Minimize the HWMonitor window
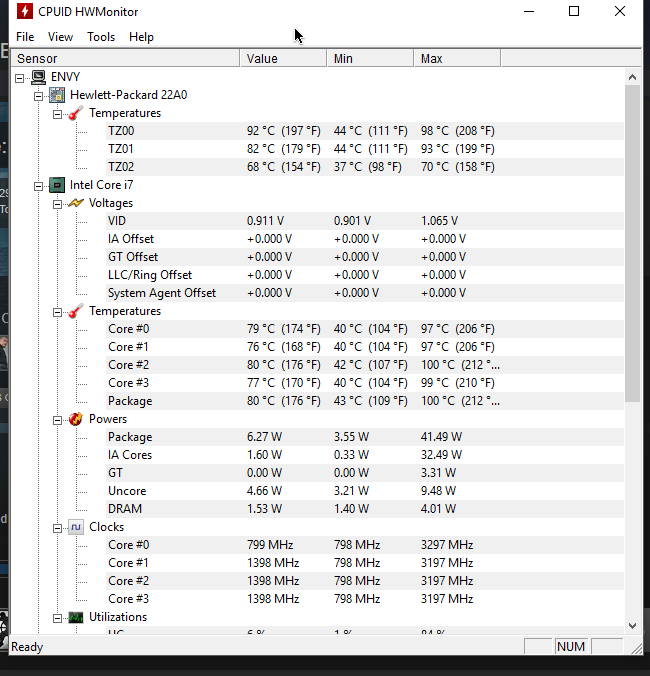This screenshot has height=676, width=650. [x=529, y=11]
